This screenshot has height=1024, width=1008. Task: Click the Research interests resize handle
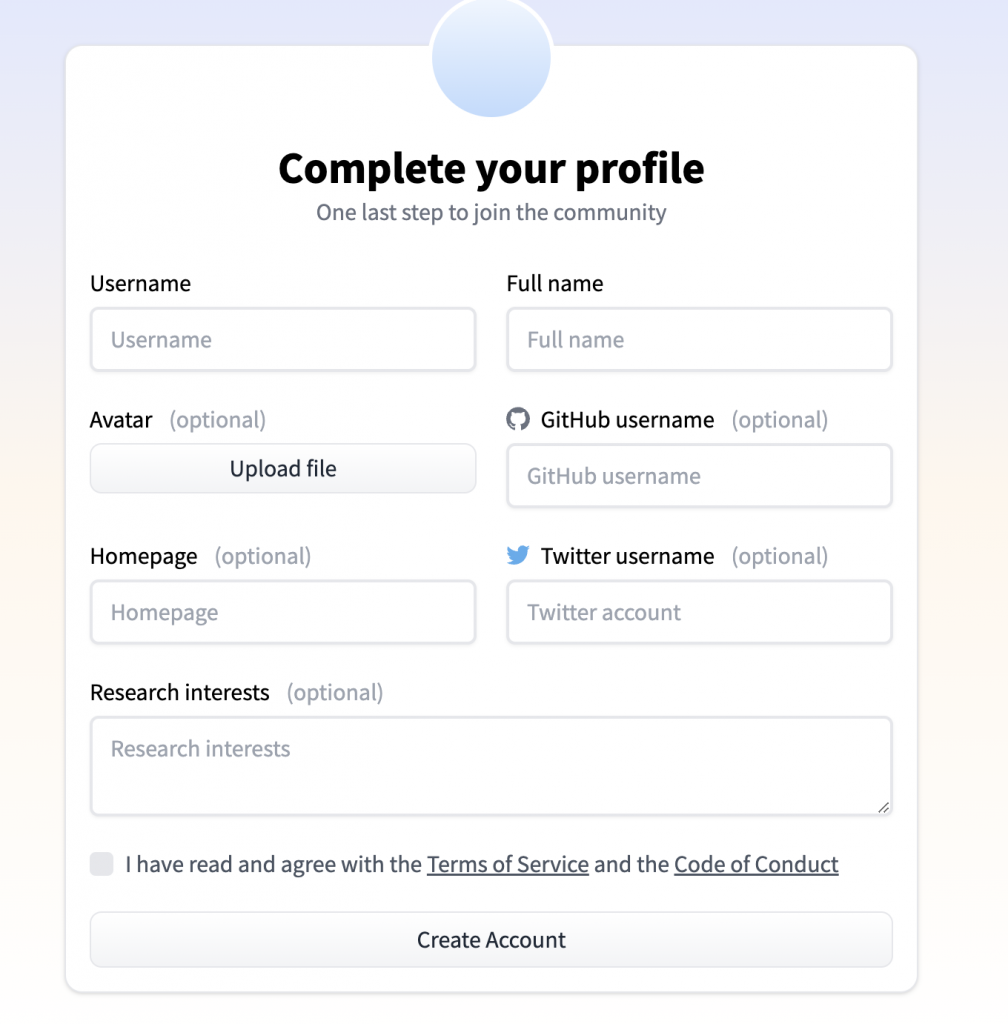883,807
